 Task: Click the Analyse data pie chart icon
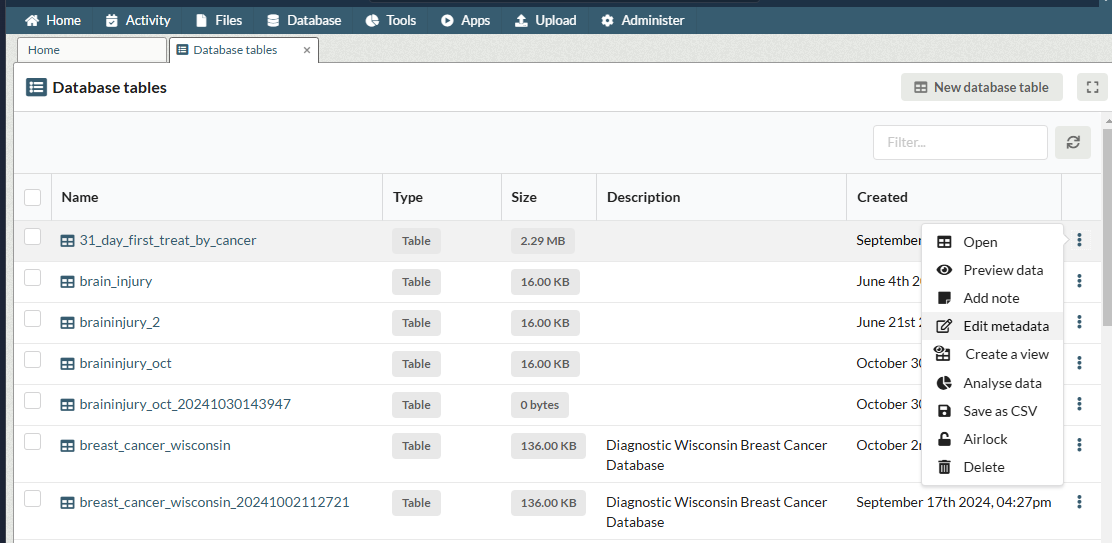tap(943, 383)
